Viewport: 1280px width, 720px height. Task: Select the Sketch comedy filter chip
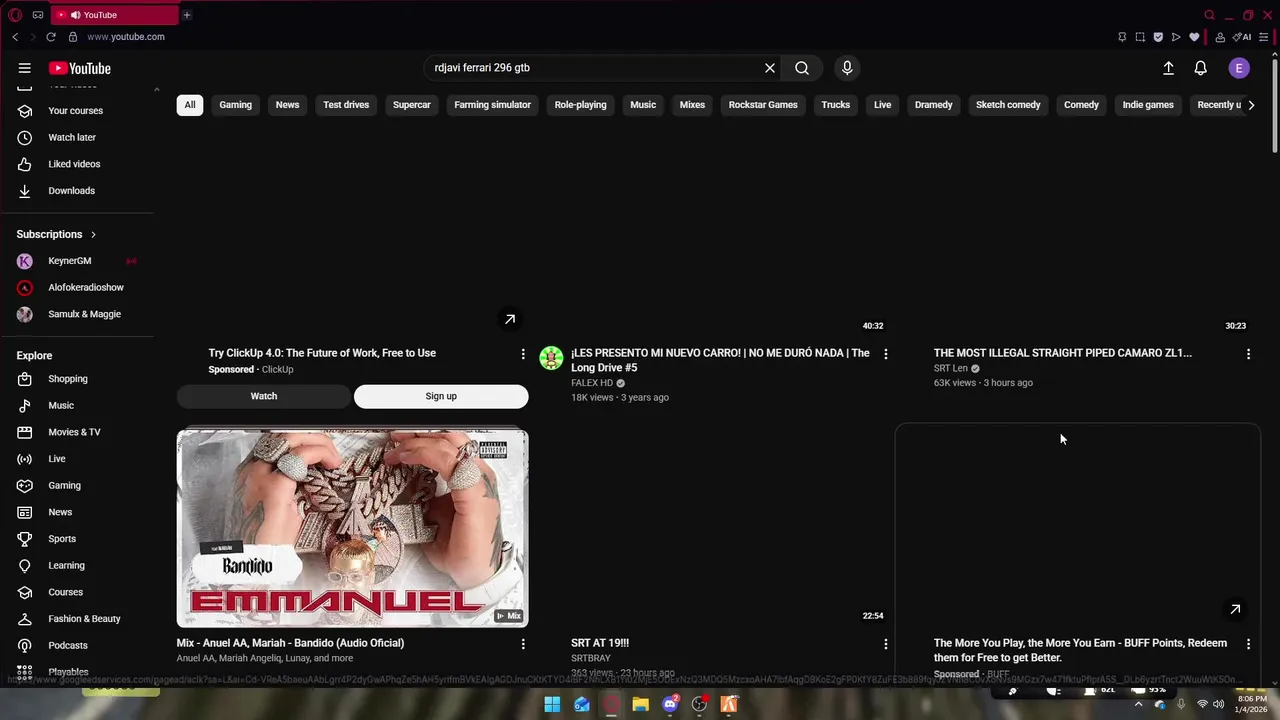[1008, 105]
